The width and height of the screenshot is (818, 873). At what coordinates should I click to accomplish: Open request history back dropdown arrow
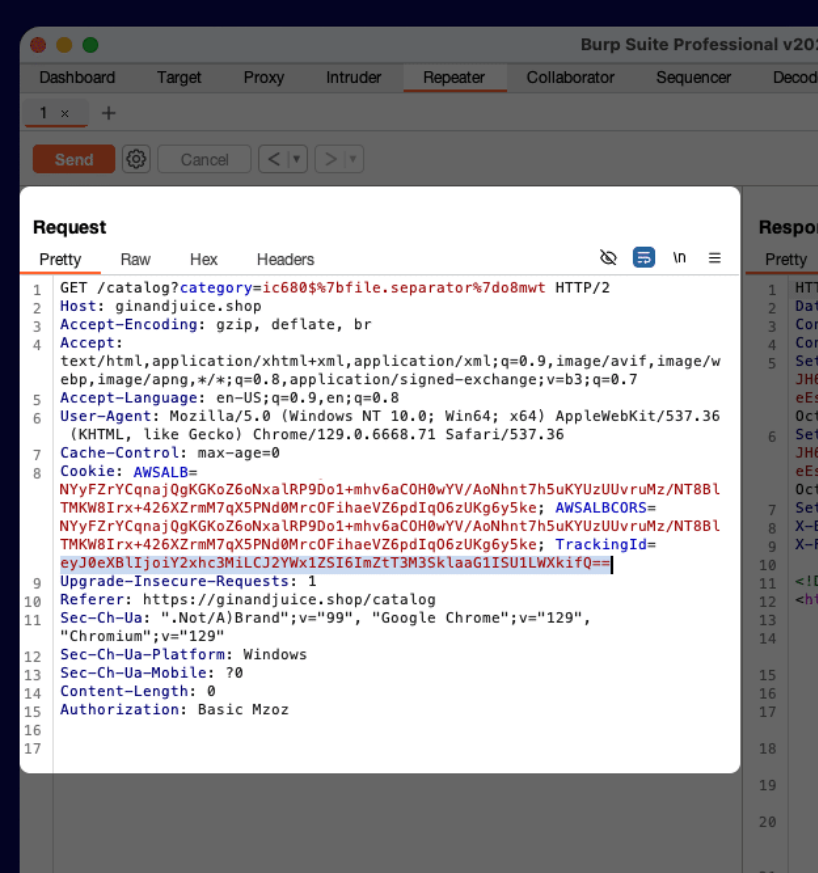297,160
